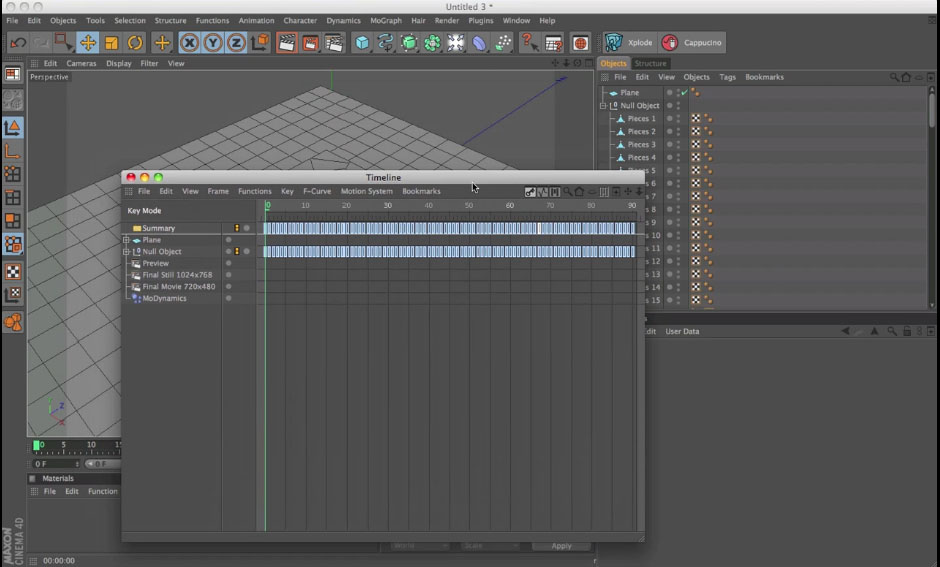Viewport: 940px width, 567px height.
Task: Toggle Pieces 1 visibility dots
Action: [678, 119]
